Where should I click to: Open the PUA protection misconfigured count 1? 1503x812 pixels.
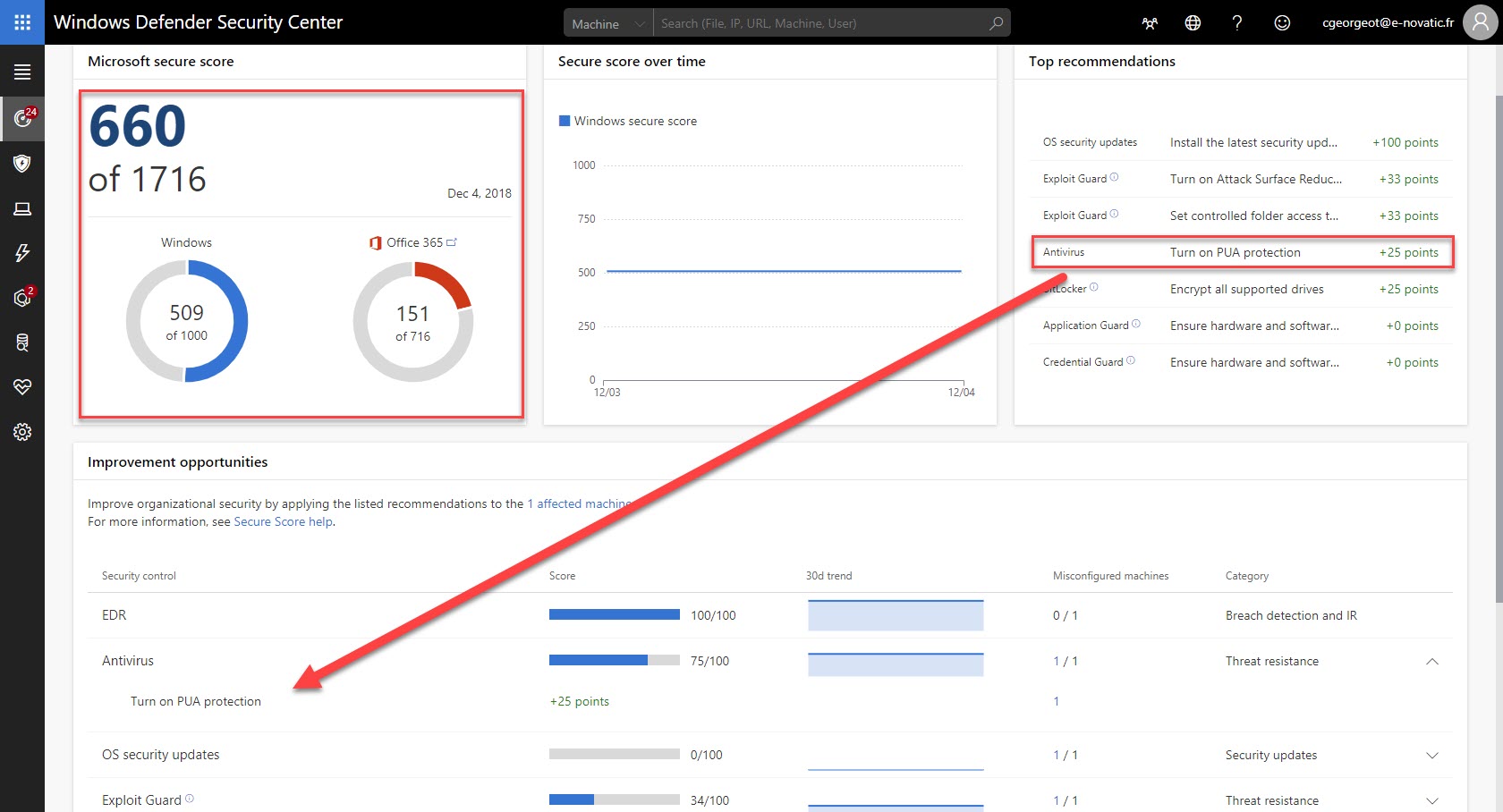click(x=1056, y=701)
